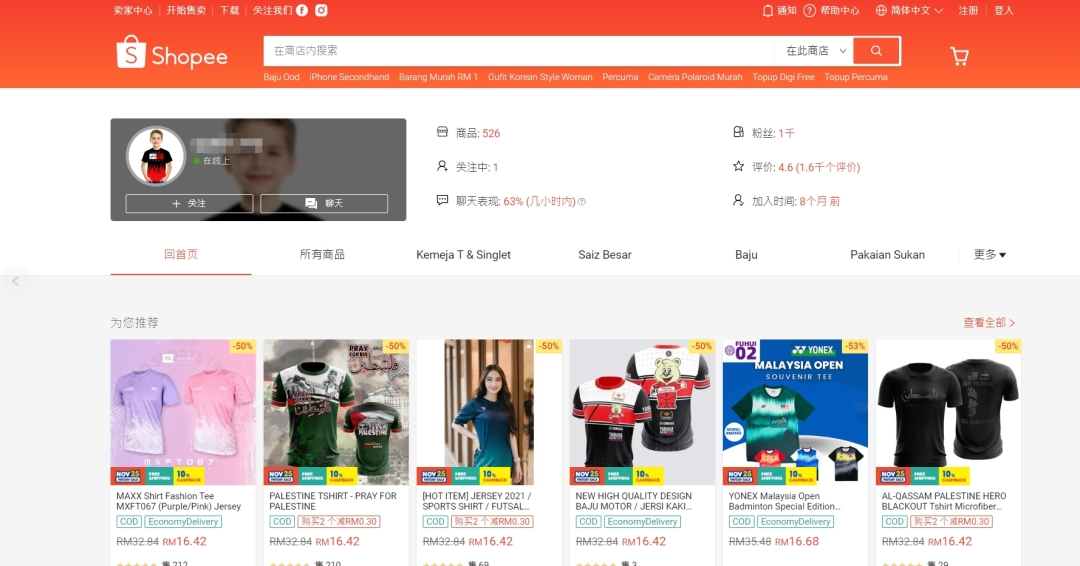The width and height of the screenshot is (1080, 566).
Task: Click the joined 8个月前 stat
Action: 787,201
